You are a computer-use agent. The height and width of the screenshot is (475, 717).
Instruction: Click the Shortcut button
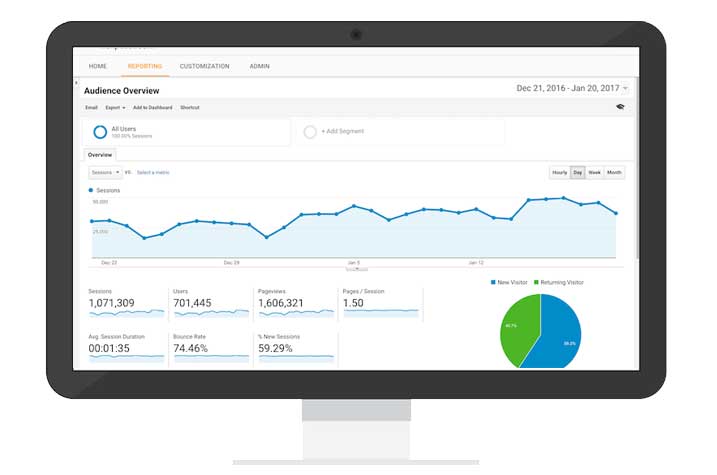pos(190,107)
